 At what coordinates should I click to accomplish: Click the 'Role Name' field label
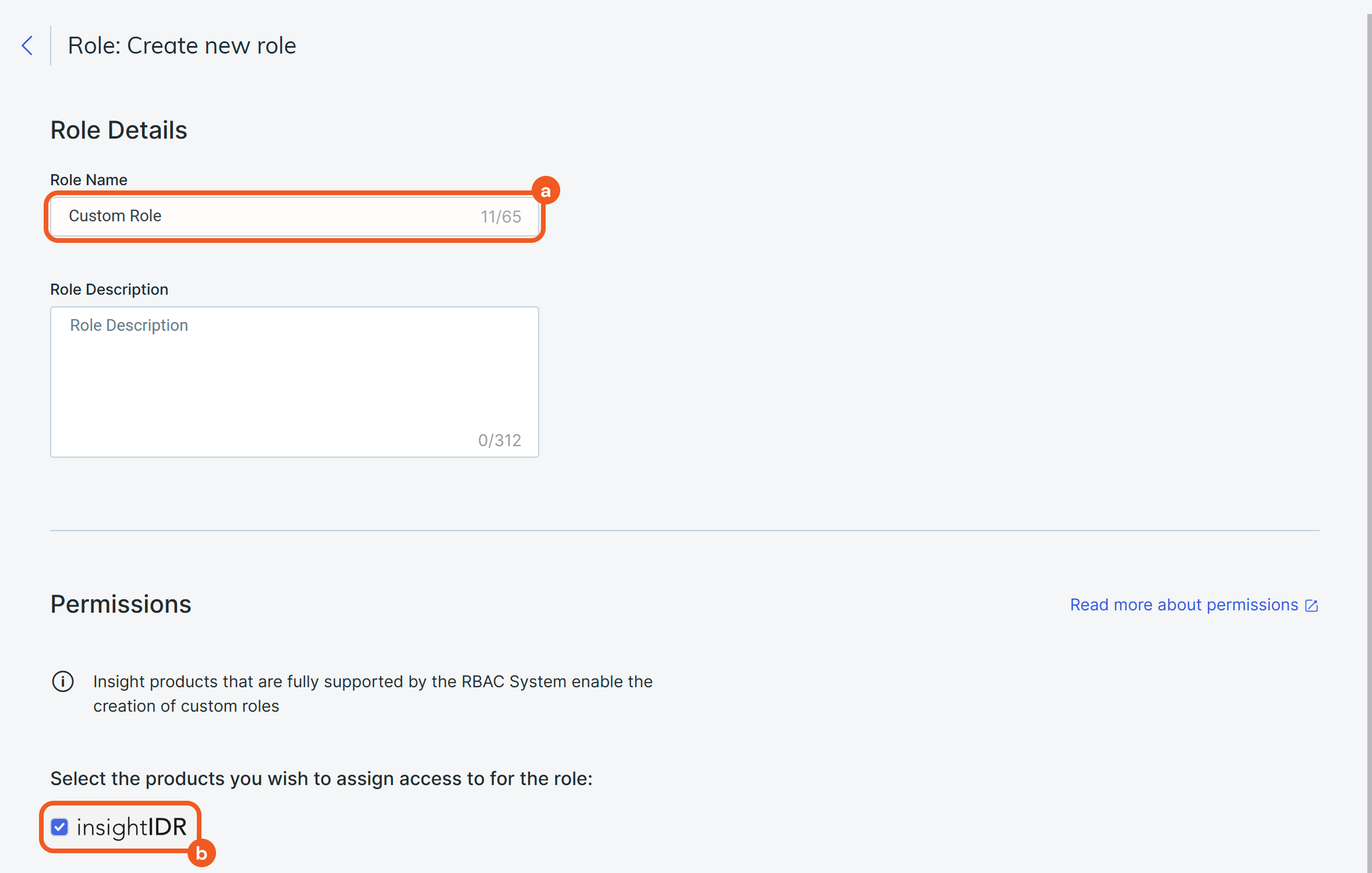click(89, 180)
